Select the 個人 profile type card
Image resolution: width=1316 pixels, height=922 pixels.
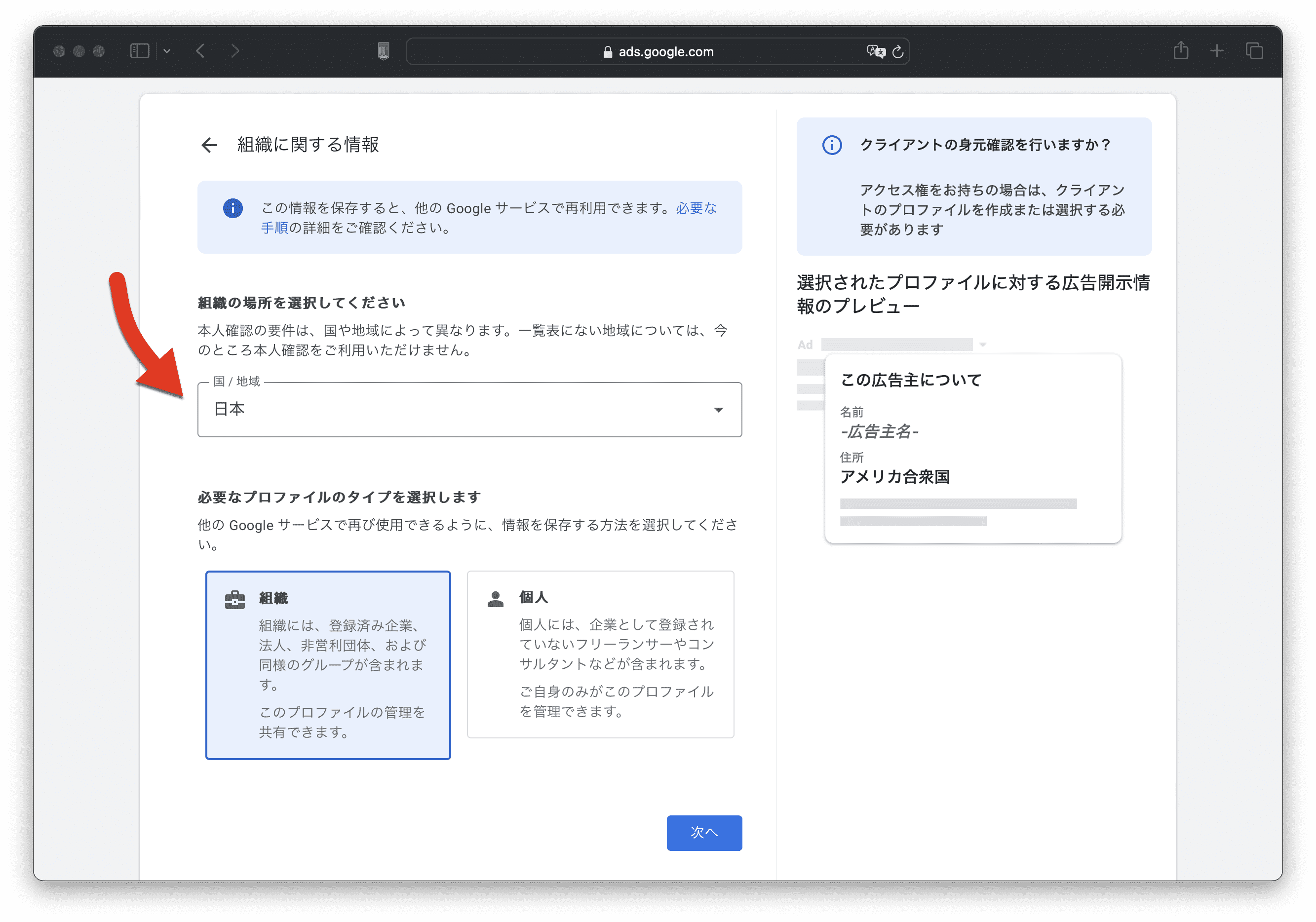point(600,654)
